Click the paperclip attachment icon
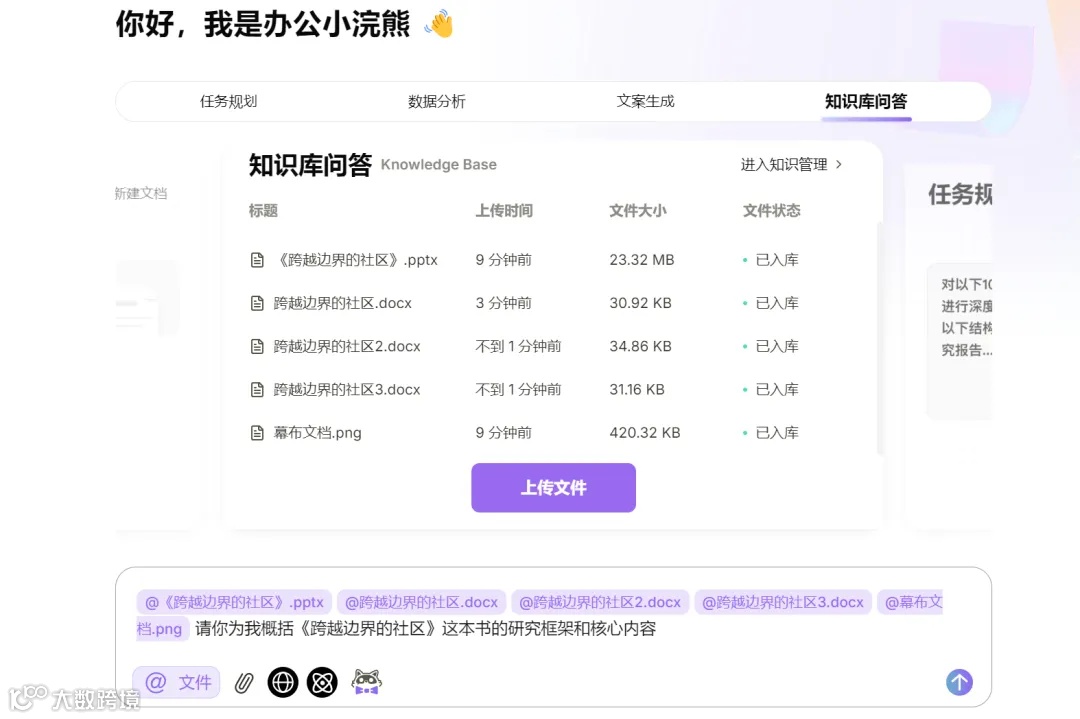The width and height of the screenshot is (1080, 719). (x=243, y=682)
